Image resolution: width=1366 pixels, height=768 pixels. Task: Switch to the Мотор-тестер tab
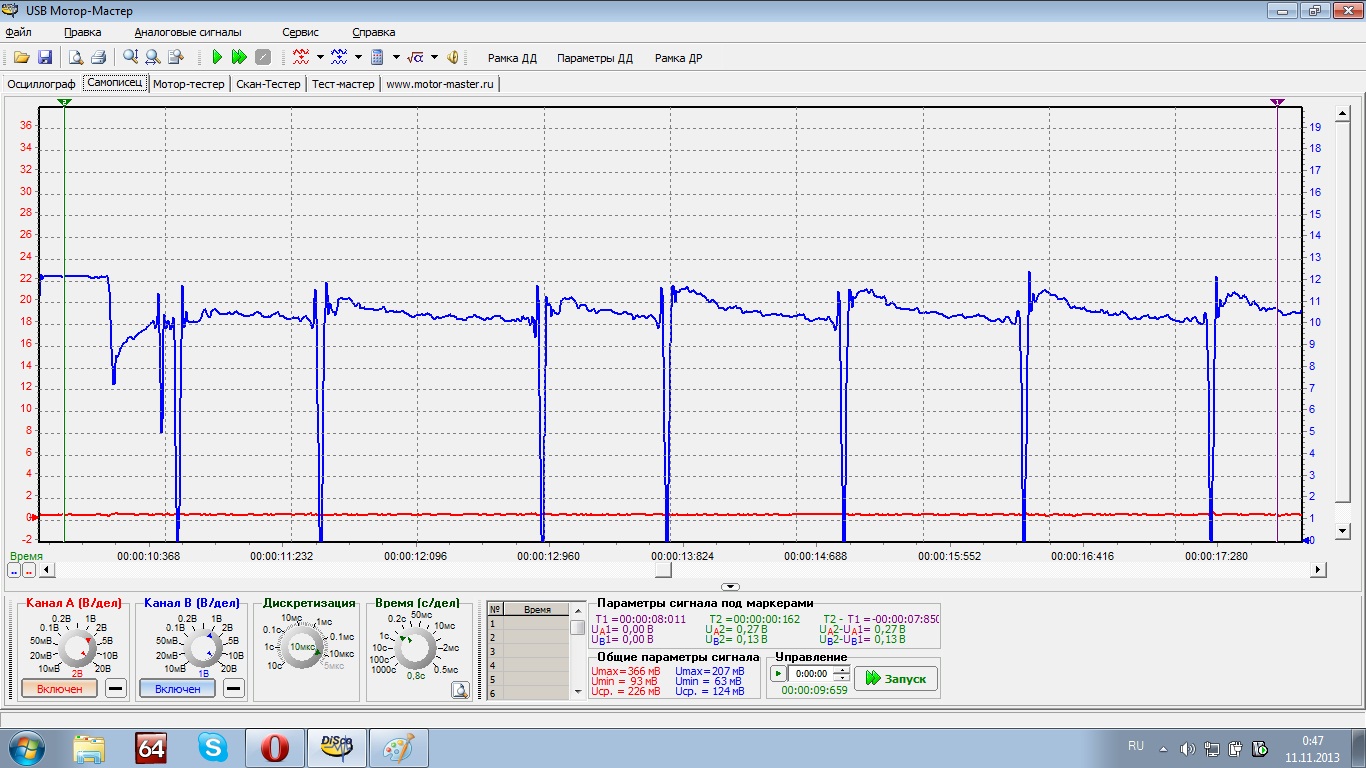[x=189, y=84]
